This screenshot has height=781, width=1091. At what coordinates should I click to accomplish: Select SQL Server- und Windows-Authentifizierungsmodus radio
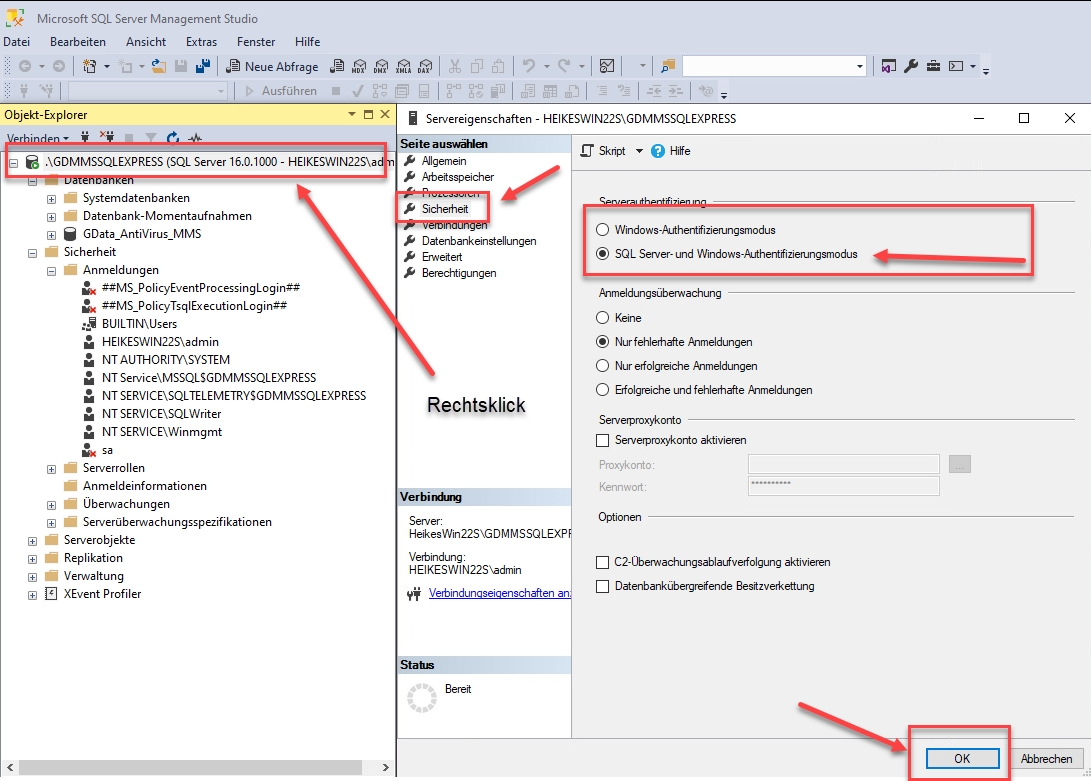603,254
